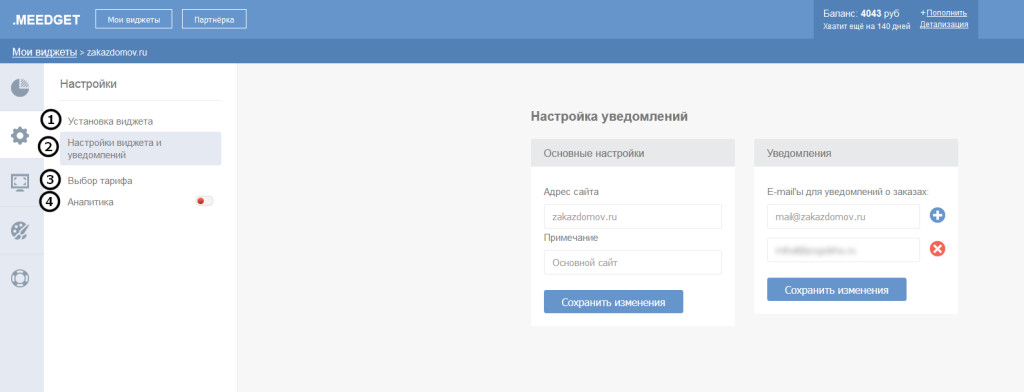
Task: Follow the Мои виджеты breadcrumb link
Action: [44, 51]
